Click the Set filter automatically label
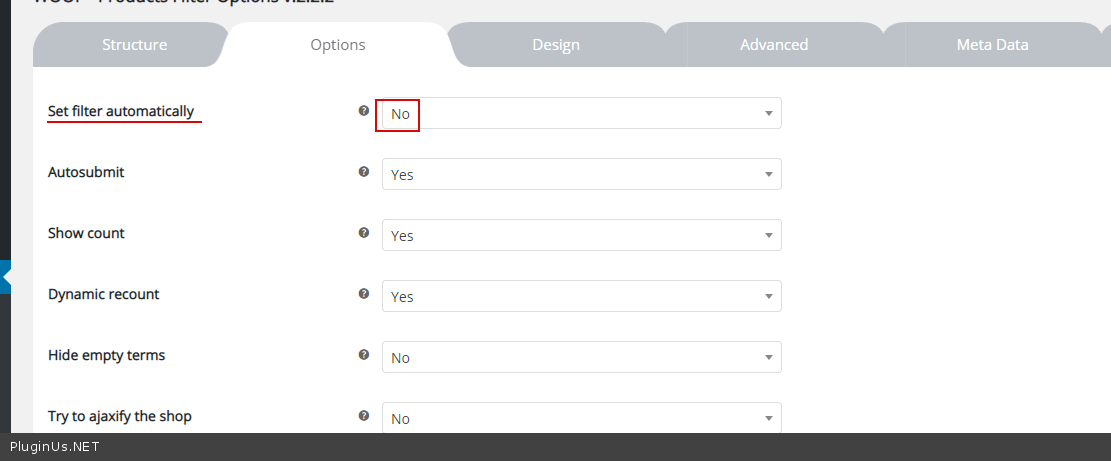Image resolution: width=1111 pixels, height=461 pixels. point(121,111)
